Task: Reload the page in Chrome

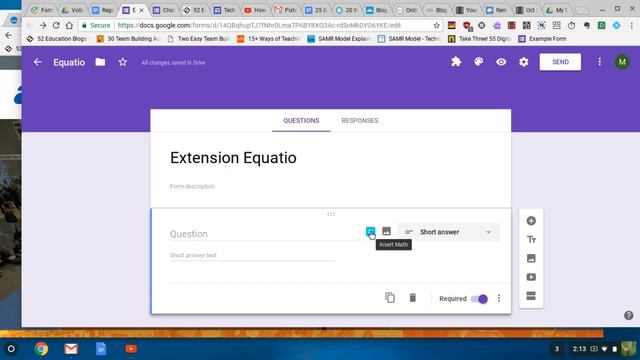Action: coord(56,25)
